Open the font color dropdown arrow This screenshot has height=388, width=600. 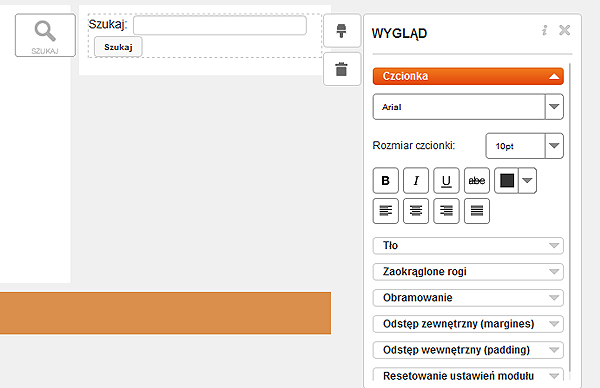(x=527, y=181)
